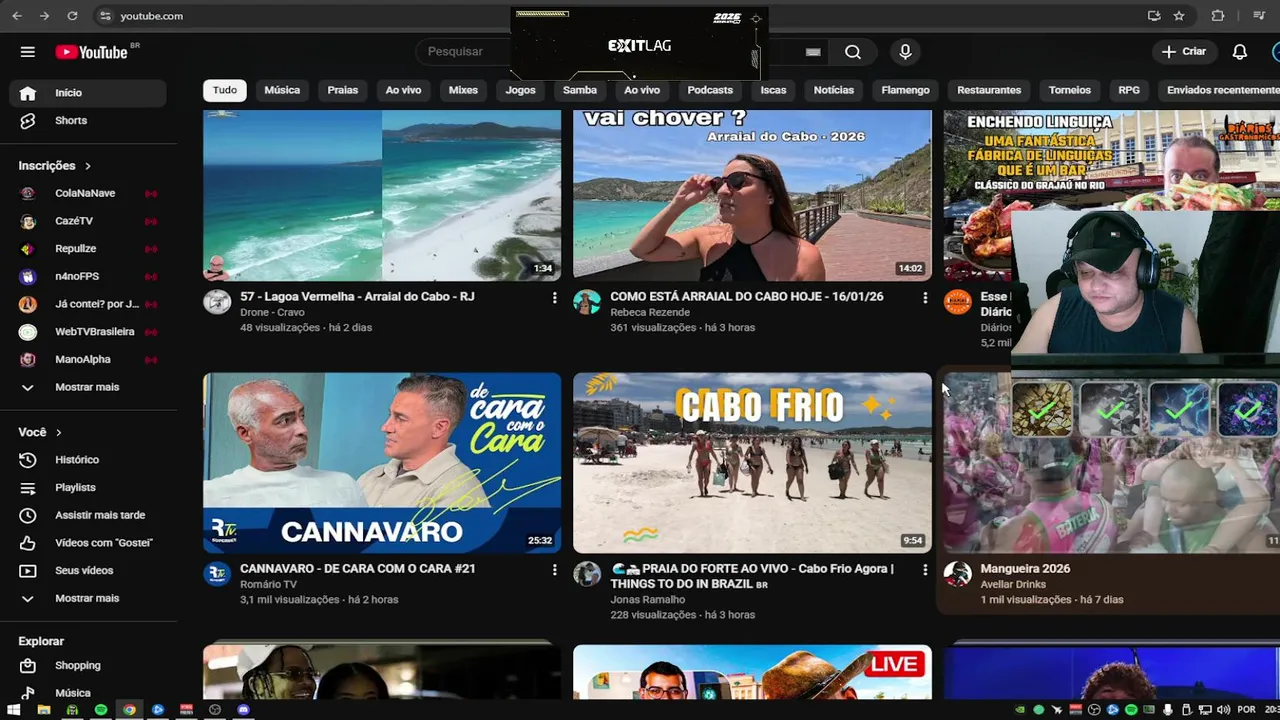Select the Mixes filter chip
1280x720 pixels.
[x=463, y=90]
